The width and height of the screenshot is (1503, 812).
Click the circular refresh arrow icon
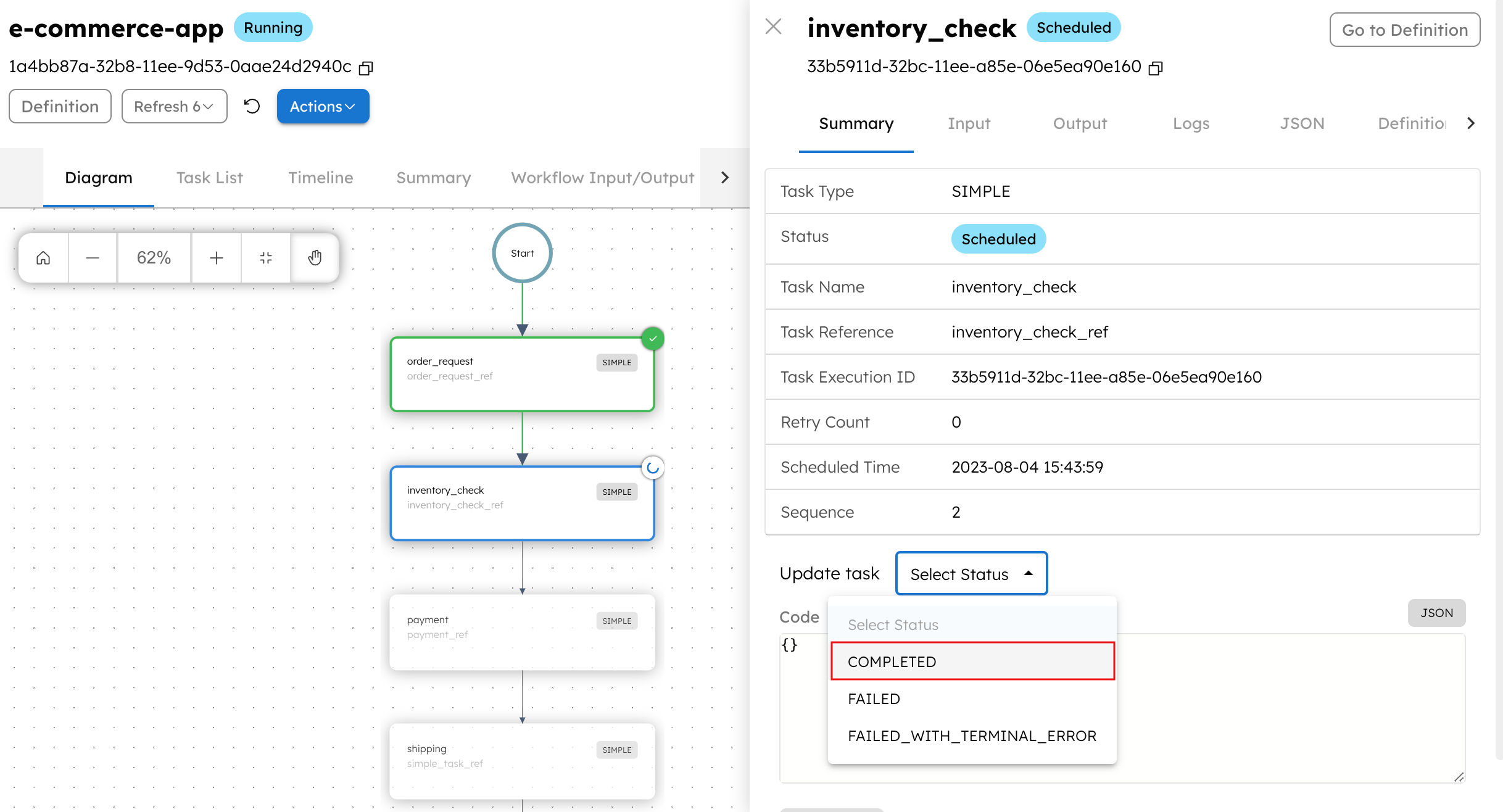tap(251, 106)
